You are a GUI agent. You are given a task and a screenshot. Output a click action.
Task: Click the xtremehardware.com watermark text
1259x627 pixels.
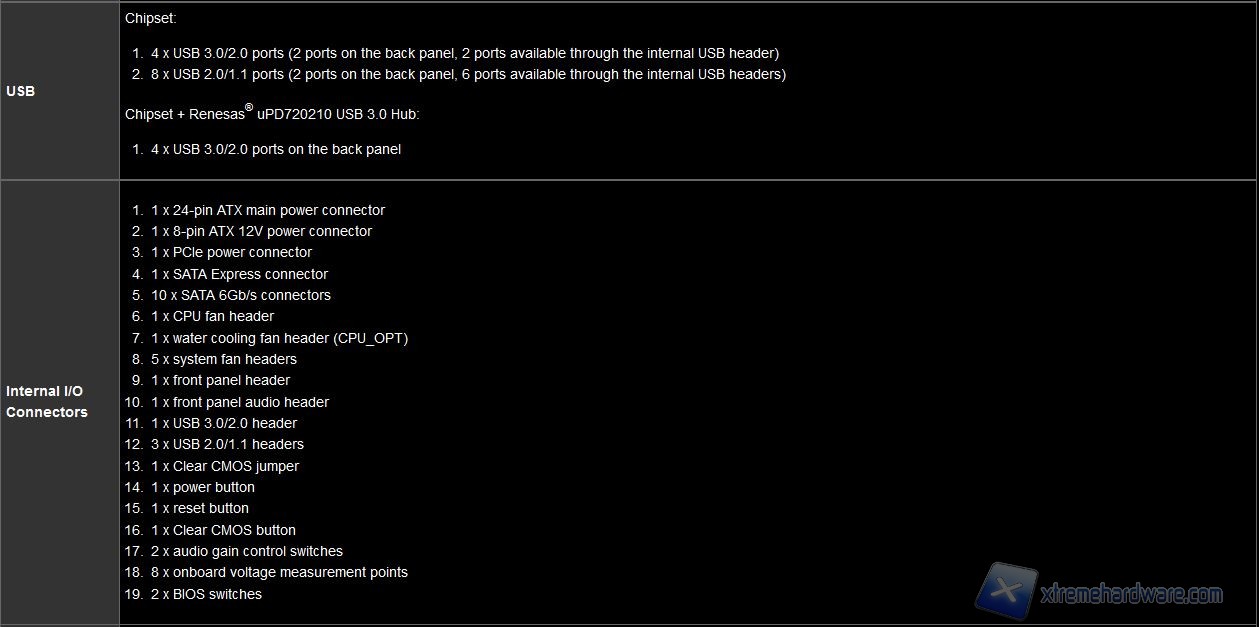coord(1131,595)
